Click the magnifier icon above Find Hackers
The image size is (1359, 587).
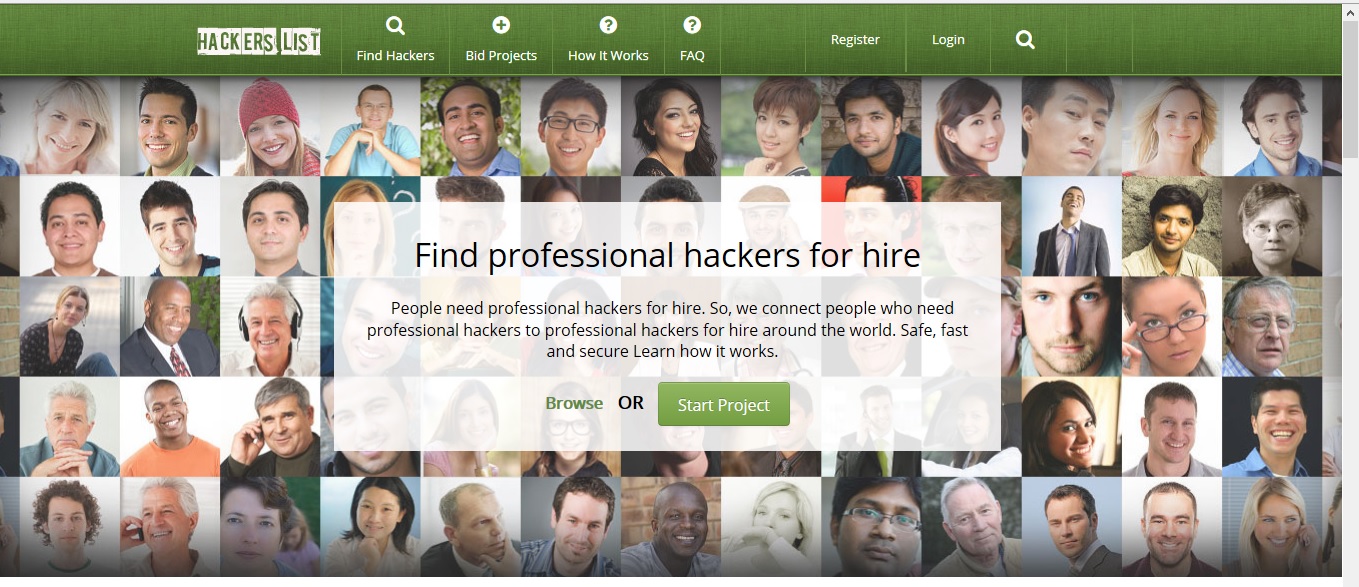click(395, 25)
